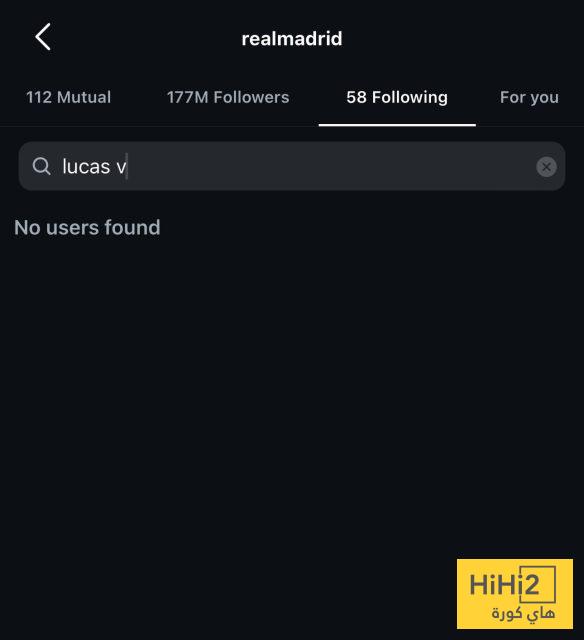
Task: Click the magnifying glass search icon
Action: point(41,167)
